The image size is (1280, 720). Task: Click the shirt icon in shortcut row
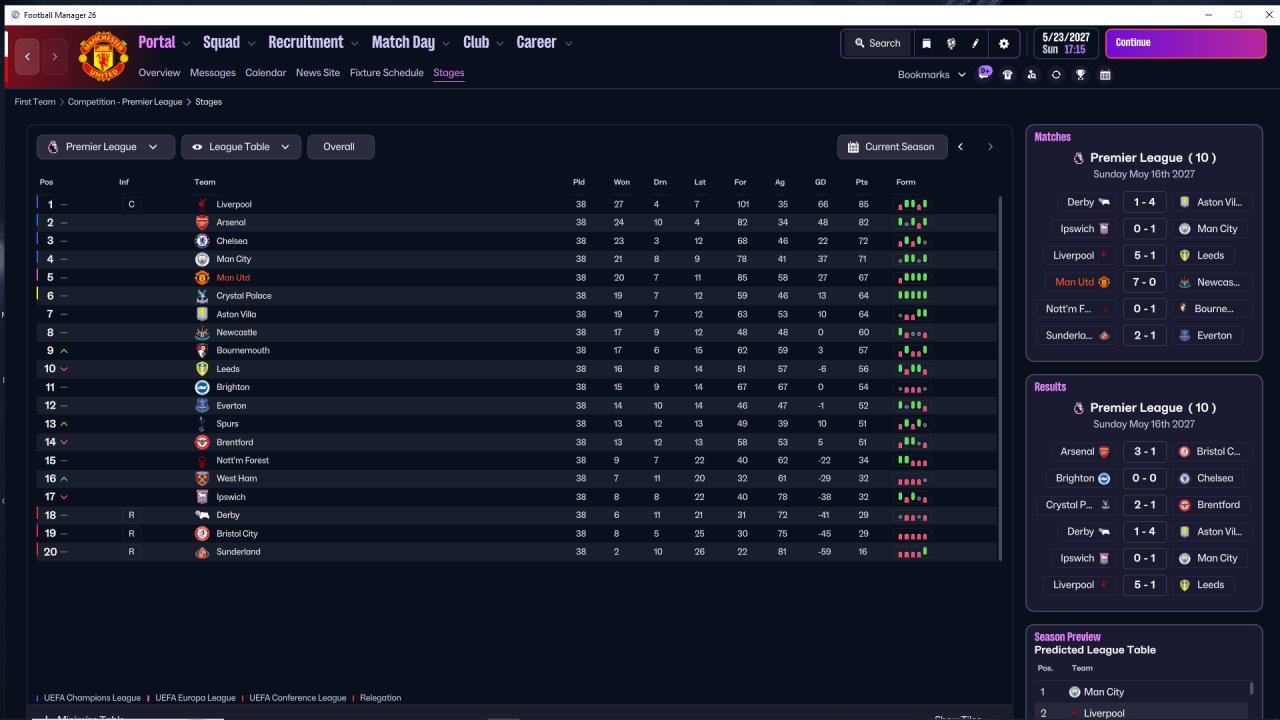tap(1008, 74)
